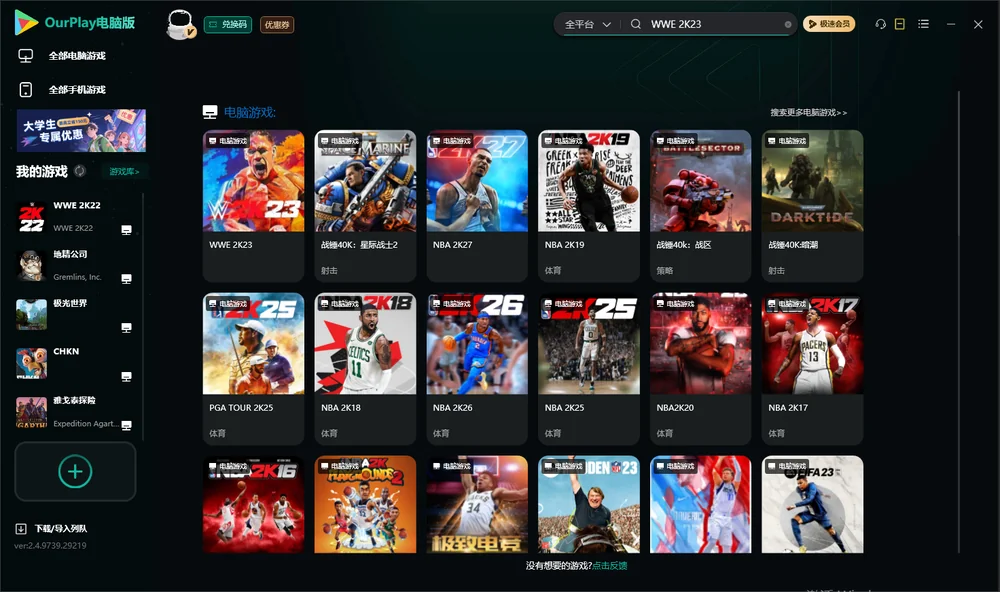The height and width of the screenshot is (592, 1000).
Task: Click the 点击反馈 feedback link
Action: (610, 565)
